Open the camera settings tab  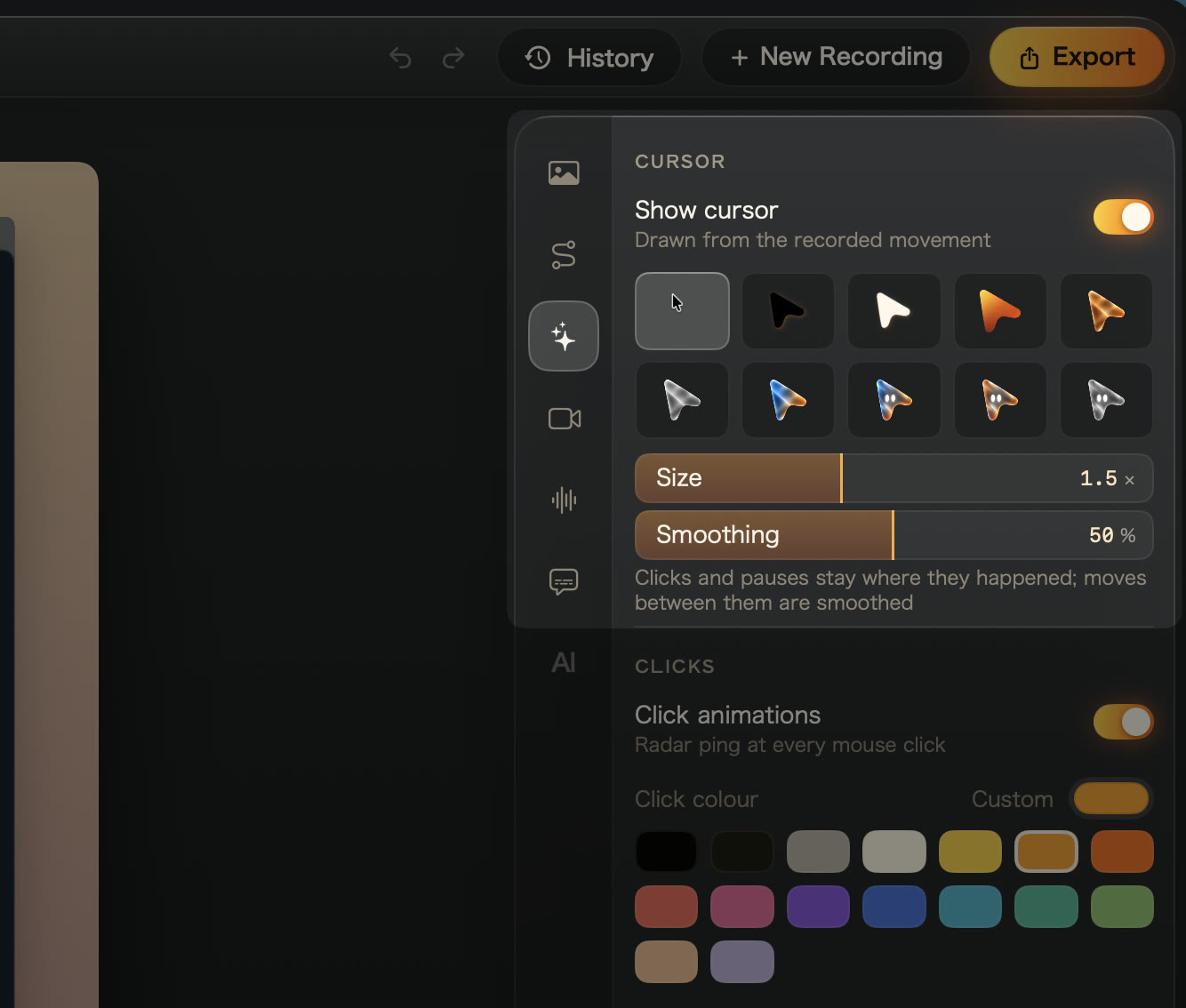click(x=565, y=419)
